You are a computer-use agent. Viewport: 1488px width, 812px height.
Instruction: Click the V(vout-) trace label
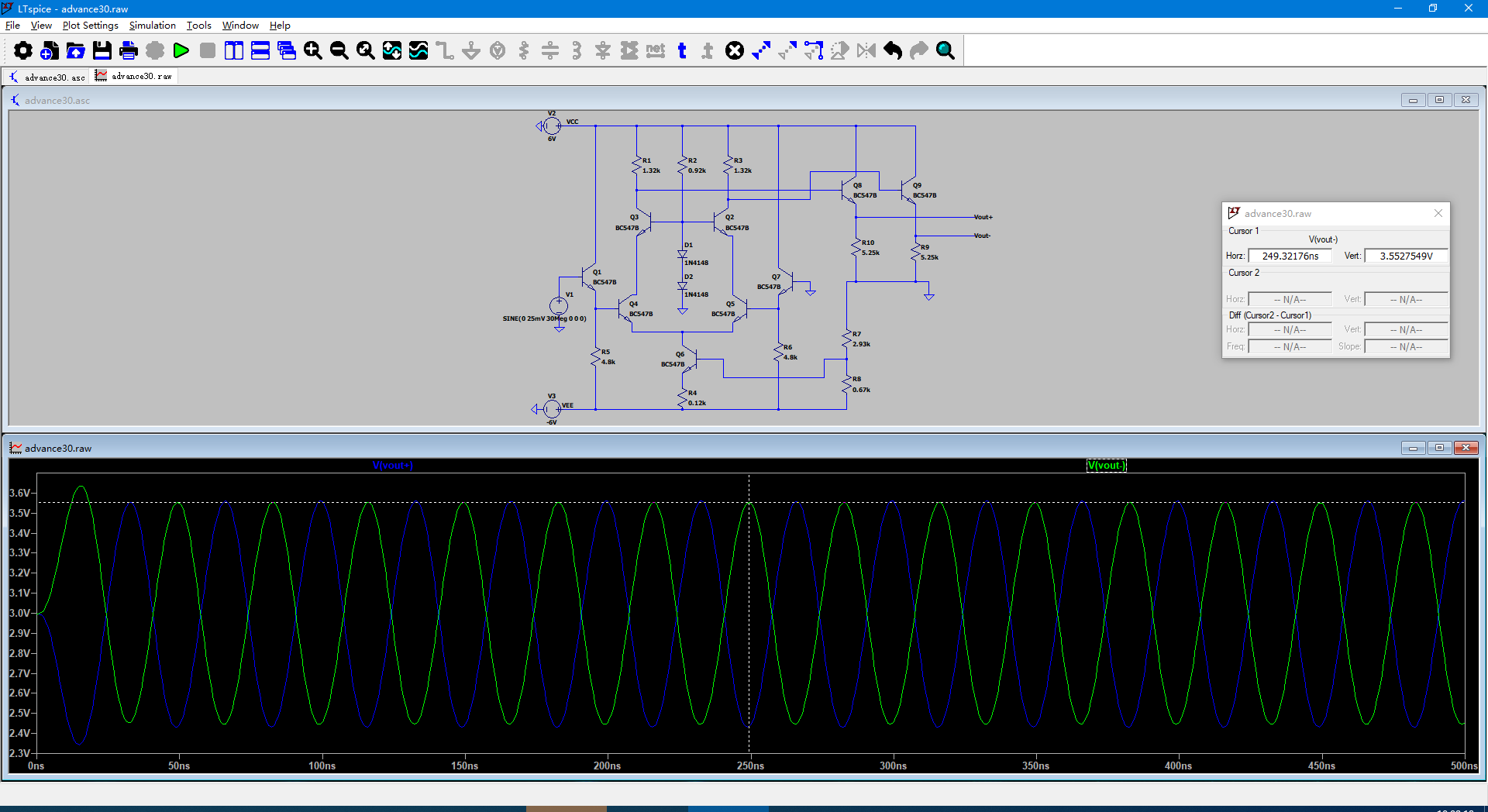[1106, 466]
